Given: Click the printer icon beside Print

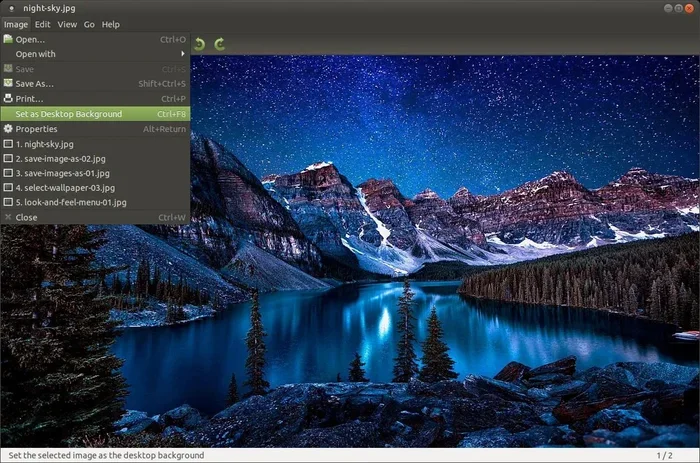Looking at the screenshot, I should coord(8,98).
